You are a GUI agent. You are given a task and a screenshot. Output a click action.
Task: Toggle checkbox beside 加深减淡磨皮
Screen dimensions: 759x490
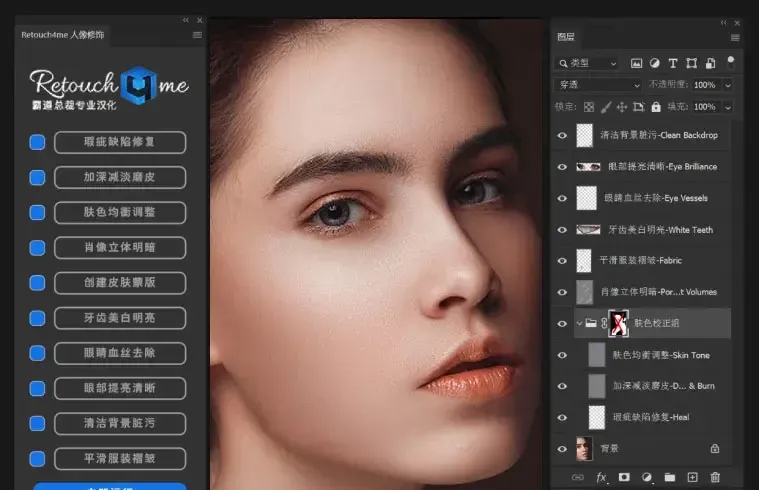[x=37, y=177]
